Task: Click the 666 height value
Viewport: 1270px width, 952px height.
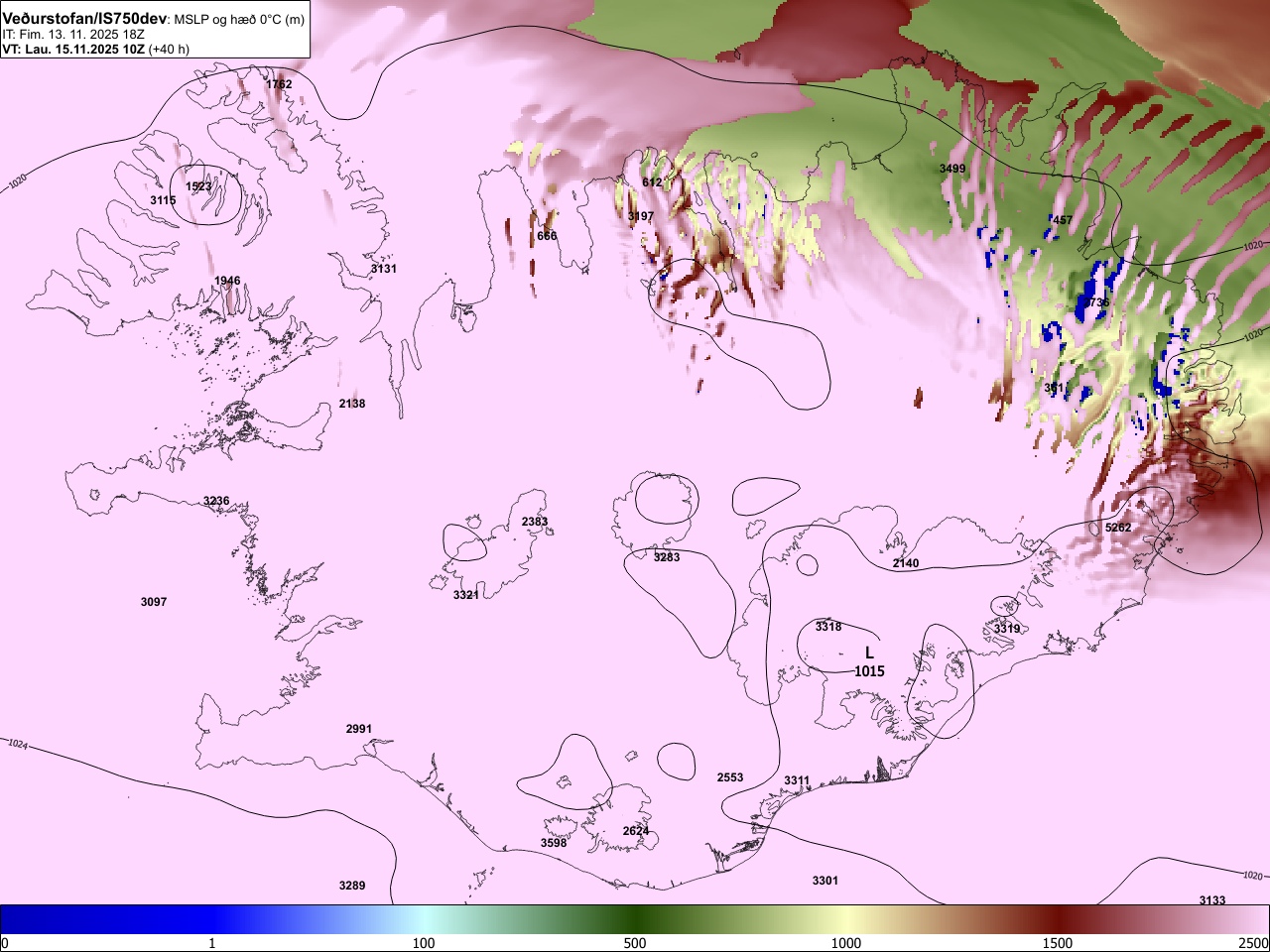Action: (547, 236)
